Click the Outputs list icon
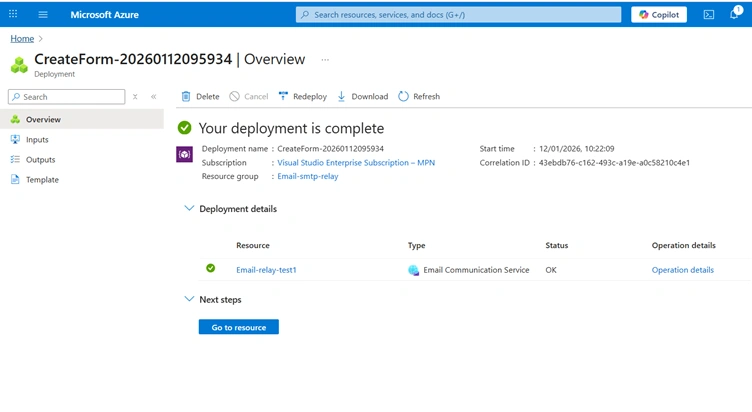The image size is (752, 412). (15, 159)
